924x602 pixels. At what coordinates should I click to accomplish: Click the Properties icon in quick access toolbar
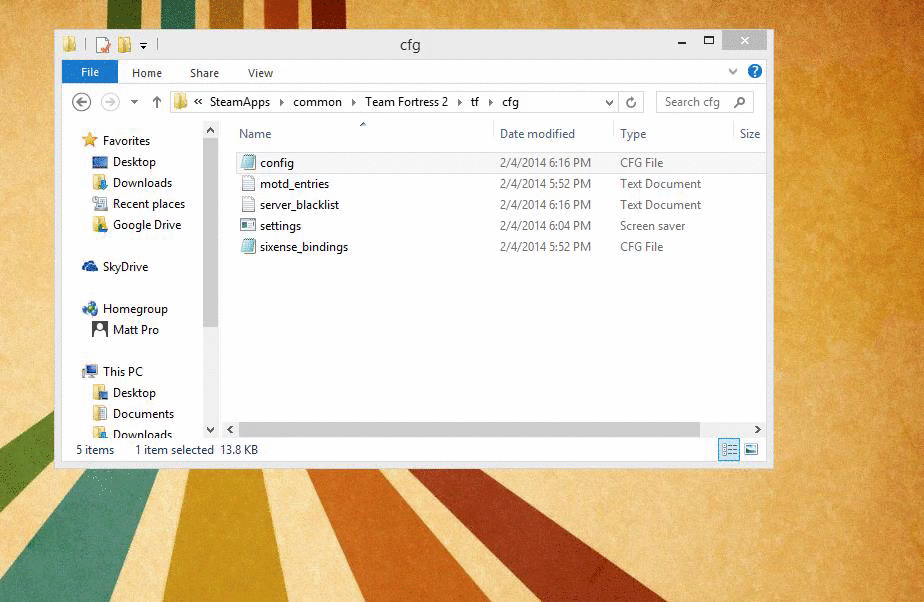pyautogui.click(x=103, y=45)
